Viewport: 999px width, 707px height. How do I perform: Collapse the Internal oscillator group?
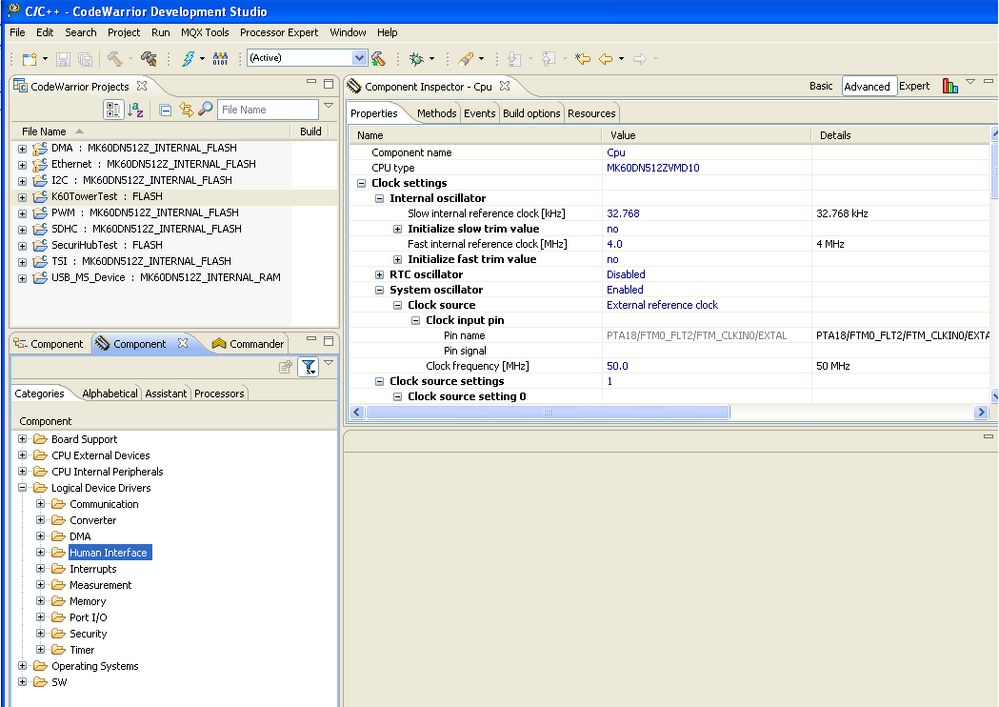click(x=380, y=198)
